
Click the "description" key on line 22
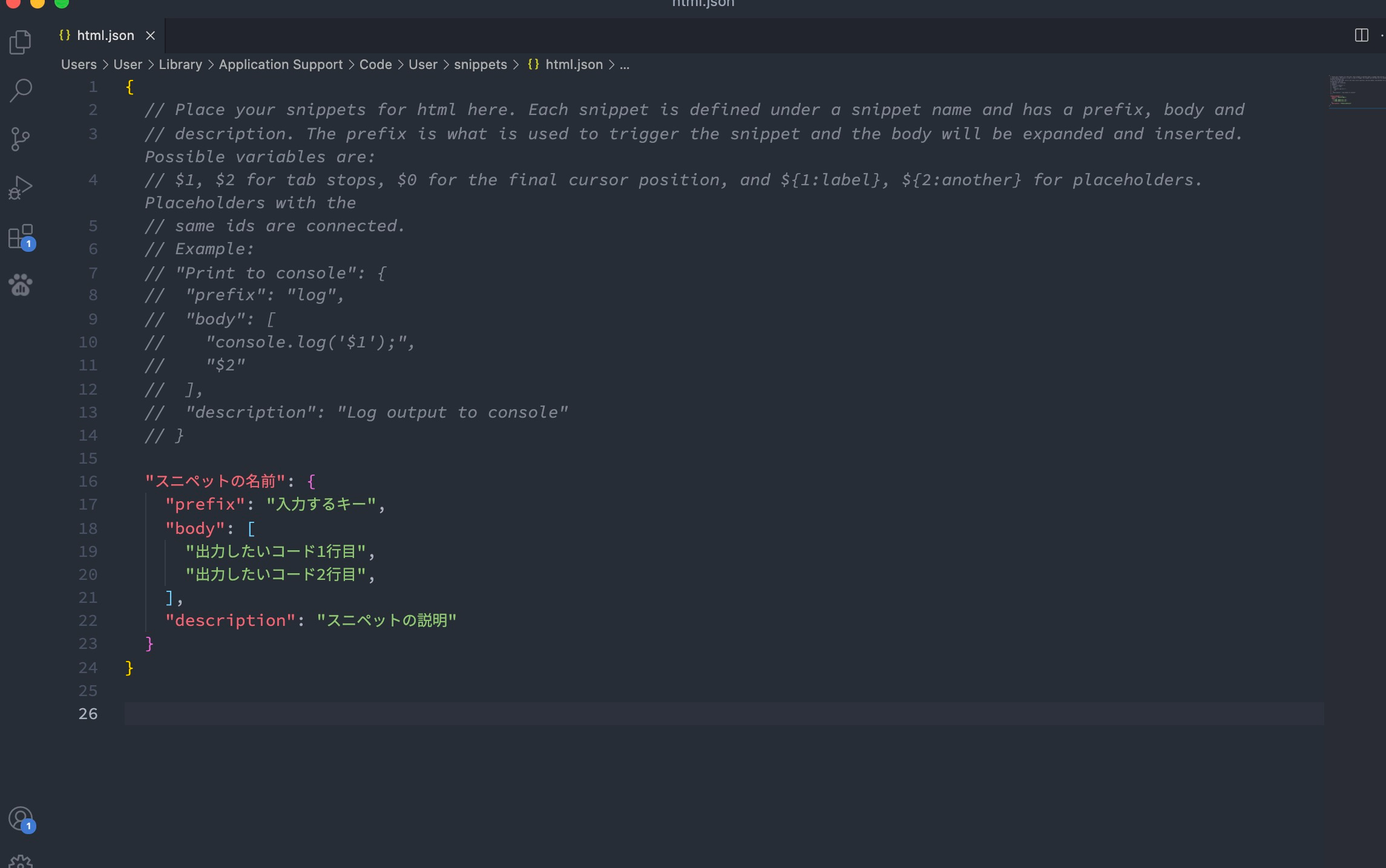(231, 621)
